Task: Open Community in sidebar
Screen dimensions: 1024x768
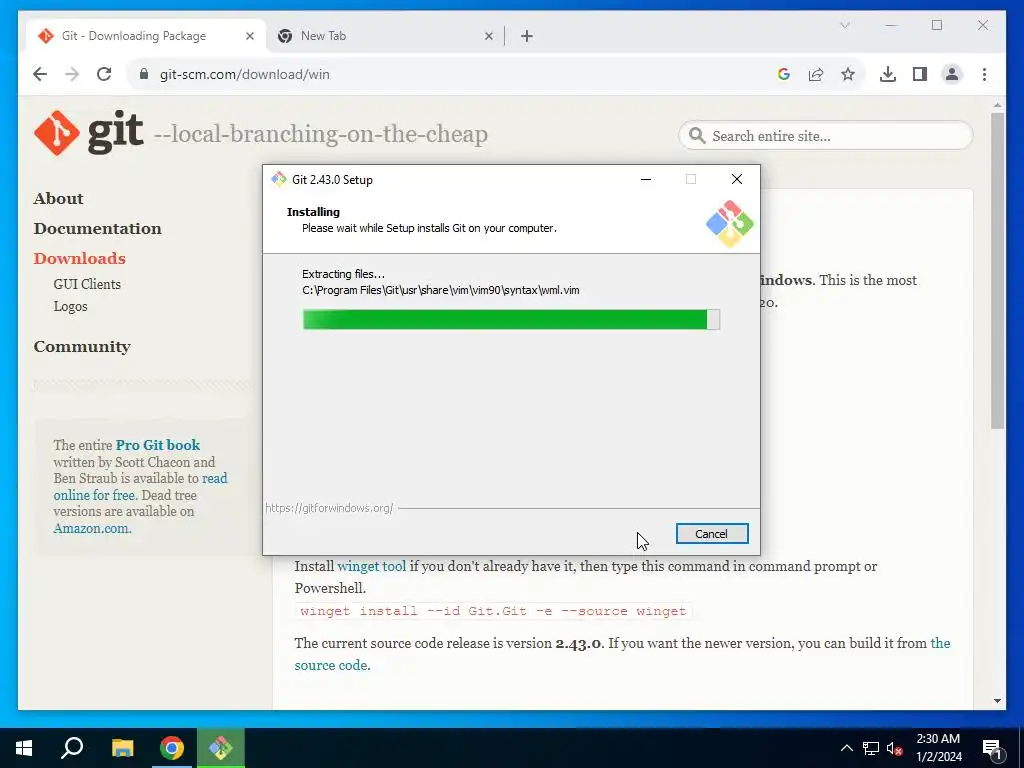Action: (82, 347)
